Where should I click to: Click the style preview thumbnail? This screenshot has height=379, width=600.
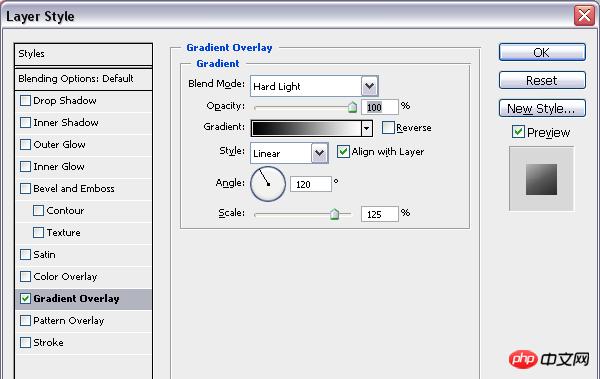(x=541, y=179)
